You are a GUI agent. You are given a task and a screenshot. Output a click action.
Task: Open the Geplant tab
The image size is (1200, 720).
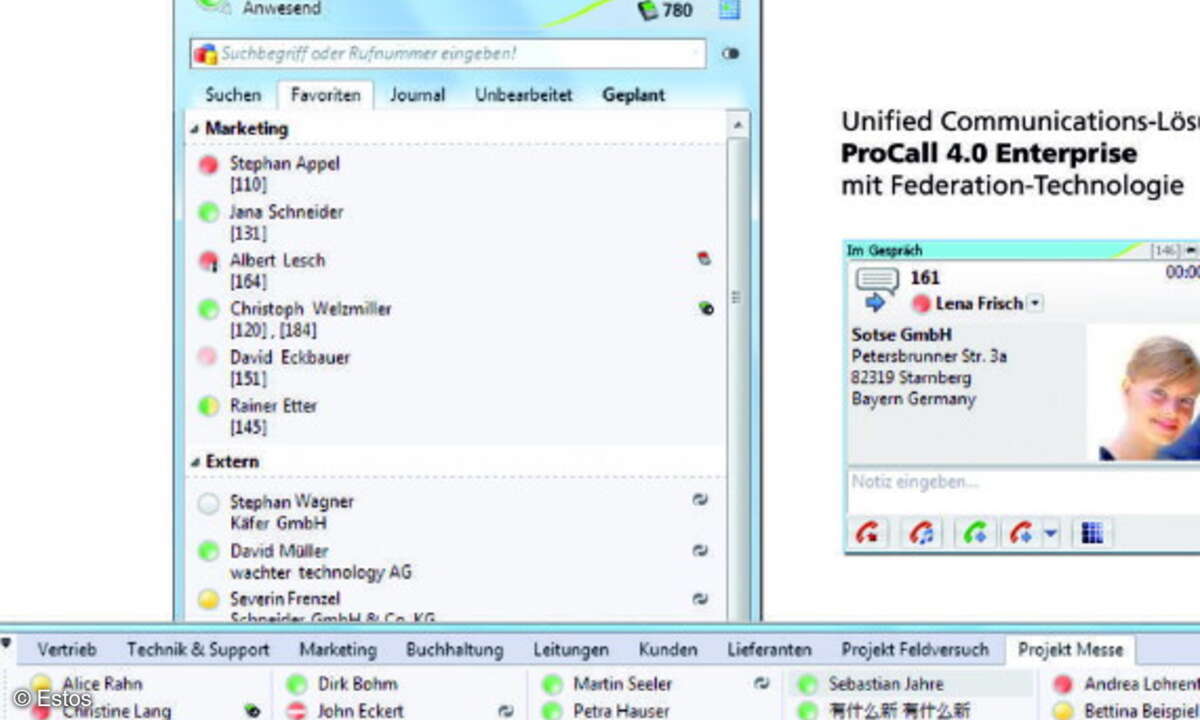pos(634,95)
